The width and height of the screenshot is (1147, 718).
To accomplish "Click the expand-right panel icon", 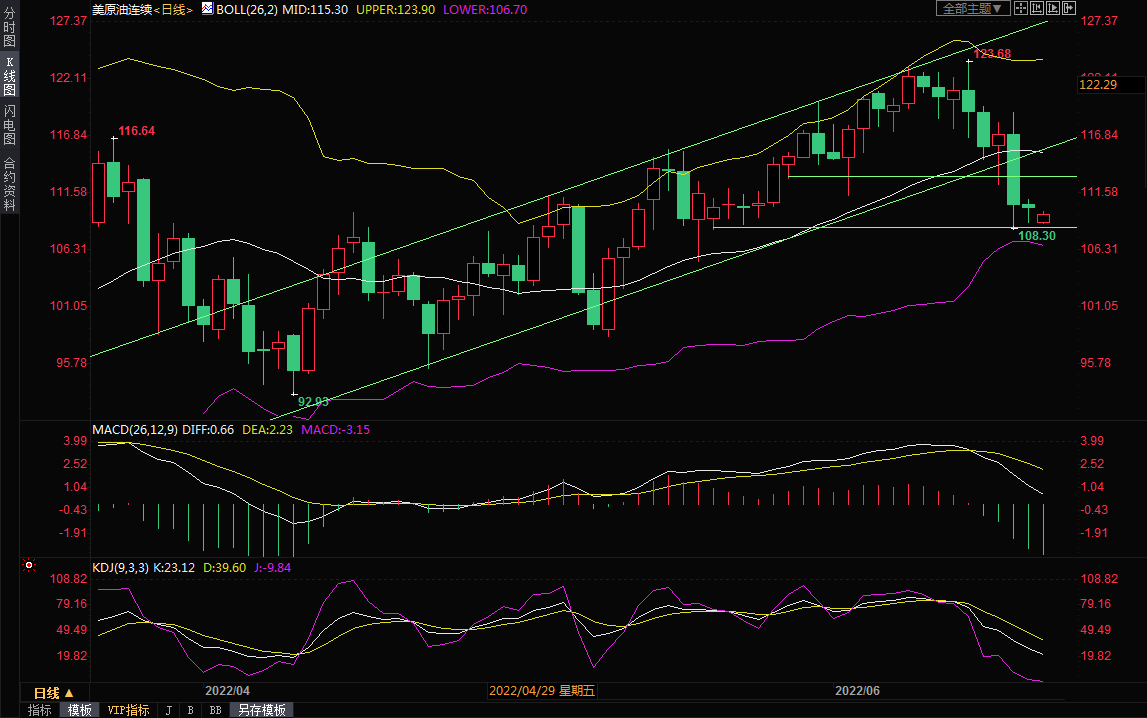I will 1069,8.
